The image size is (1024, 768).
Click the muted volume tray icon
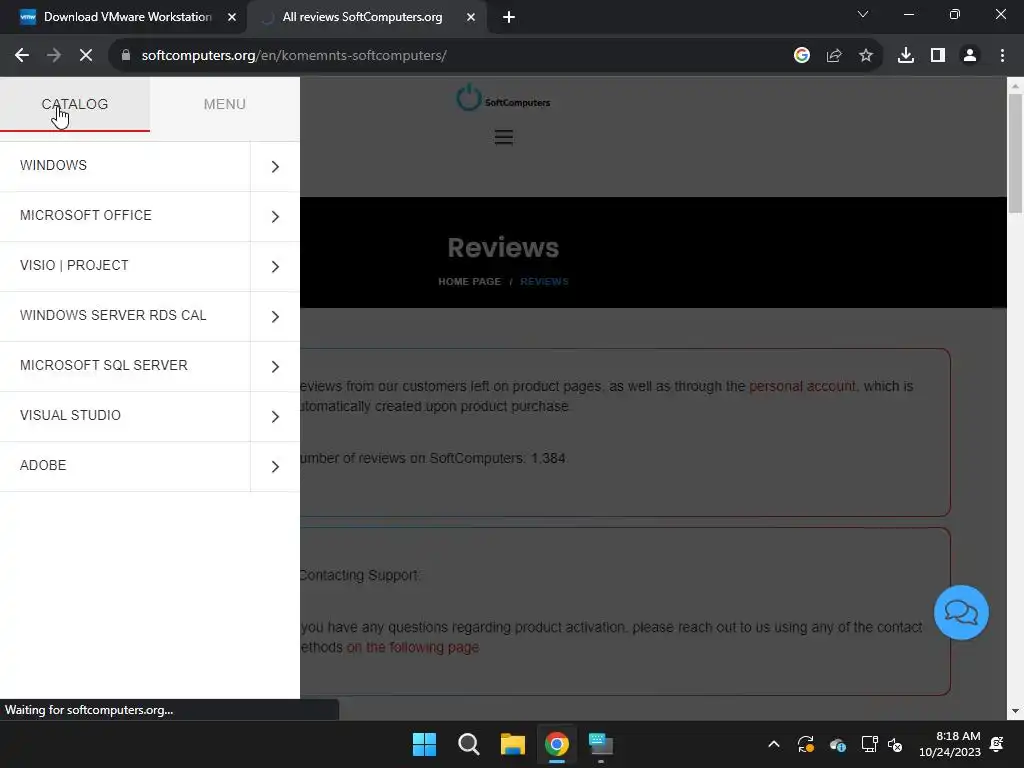pos(895,744)
